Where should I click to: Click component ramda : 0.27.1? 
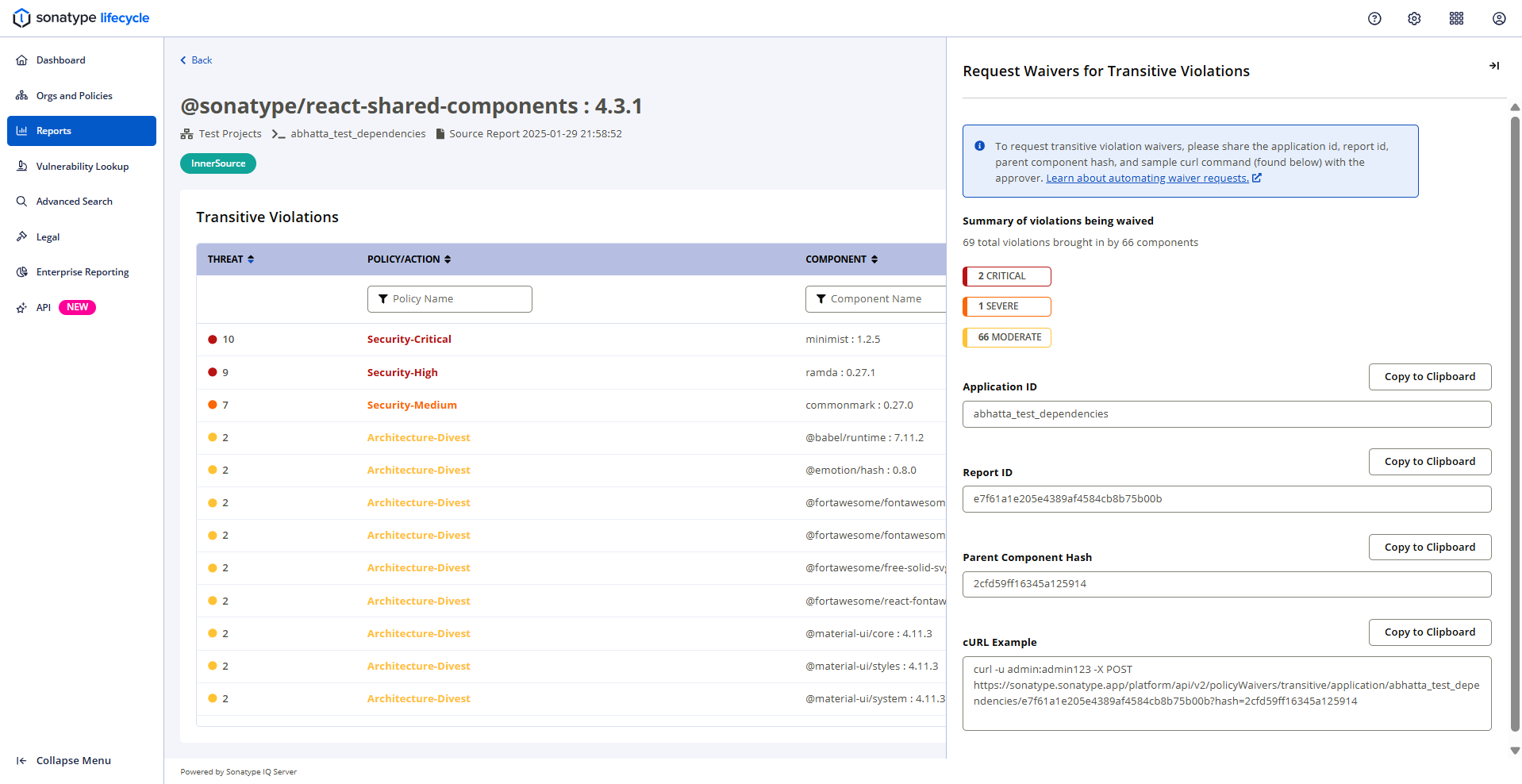tap(840, 372)
